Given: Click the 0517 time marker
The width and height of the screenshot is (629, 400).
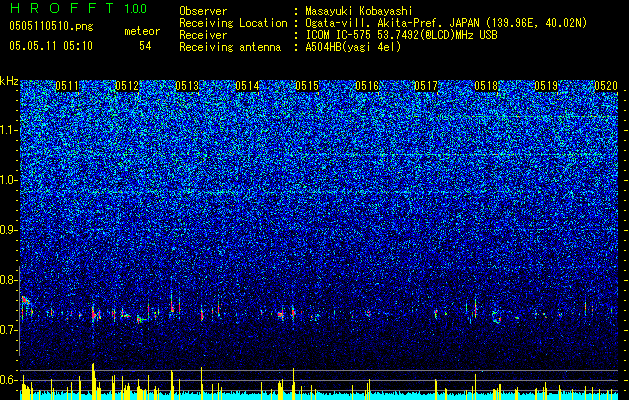Looking at the screenshot, I should tap(426, 86).
